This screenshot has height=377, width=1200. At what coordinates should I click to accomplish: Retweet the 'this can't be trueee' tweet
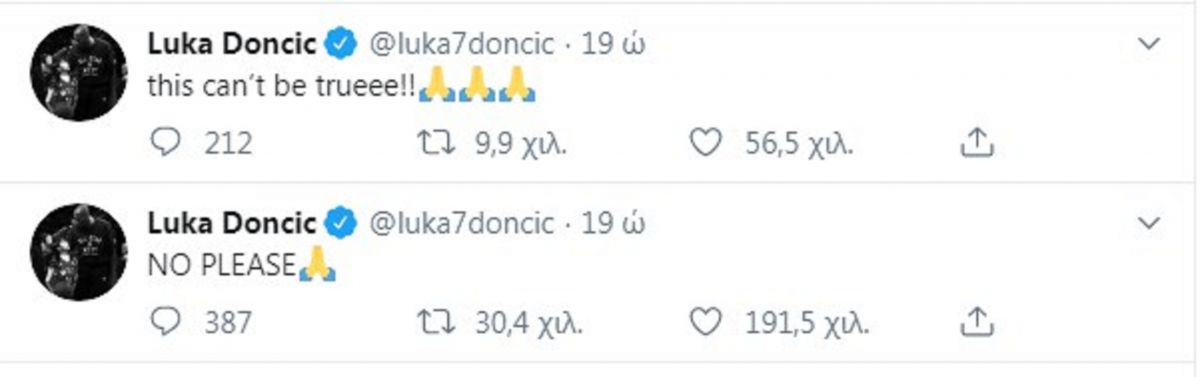436,144
